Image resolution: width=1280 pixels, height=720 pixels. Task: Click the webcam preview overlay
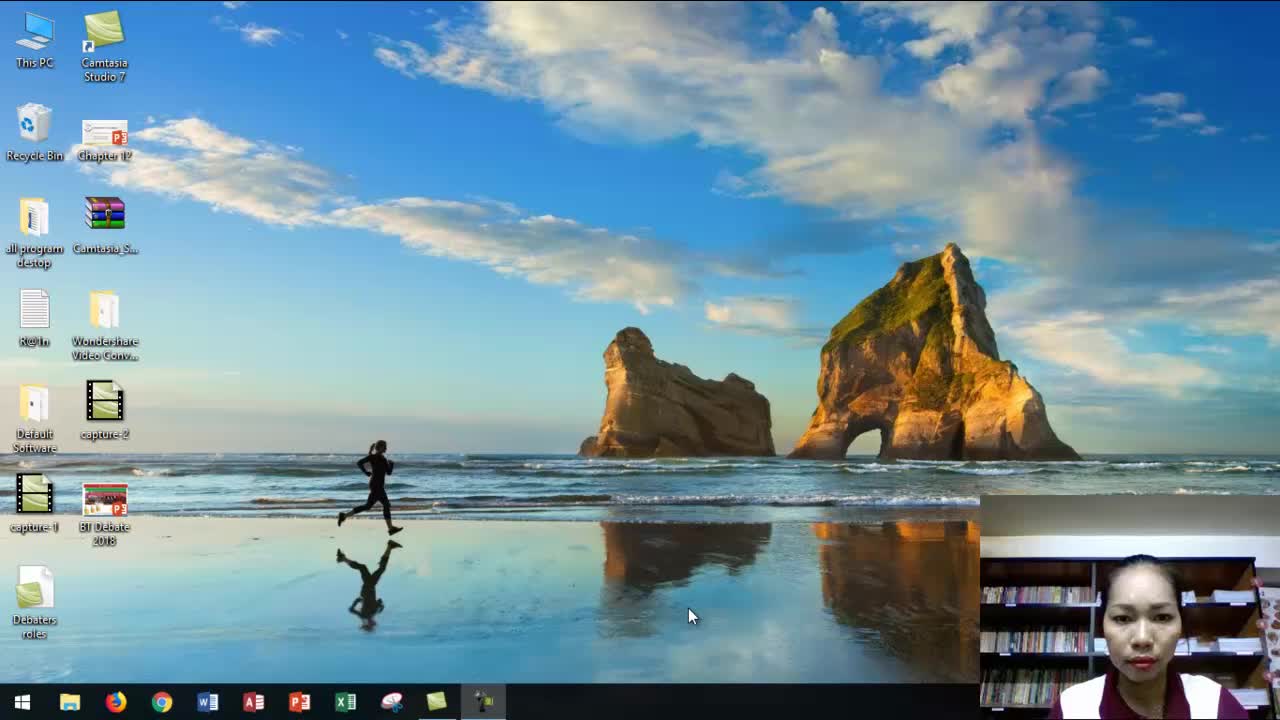(x=1130, y=607)
